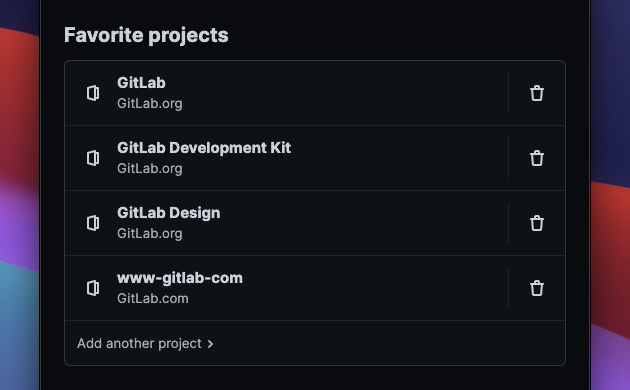630x390 pixels.
Task: Click GitLab.org namespace under GitLab Design
Action: point(149,234)
